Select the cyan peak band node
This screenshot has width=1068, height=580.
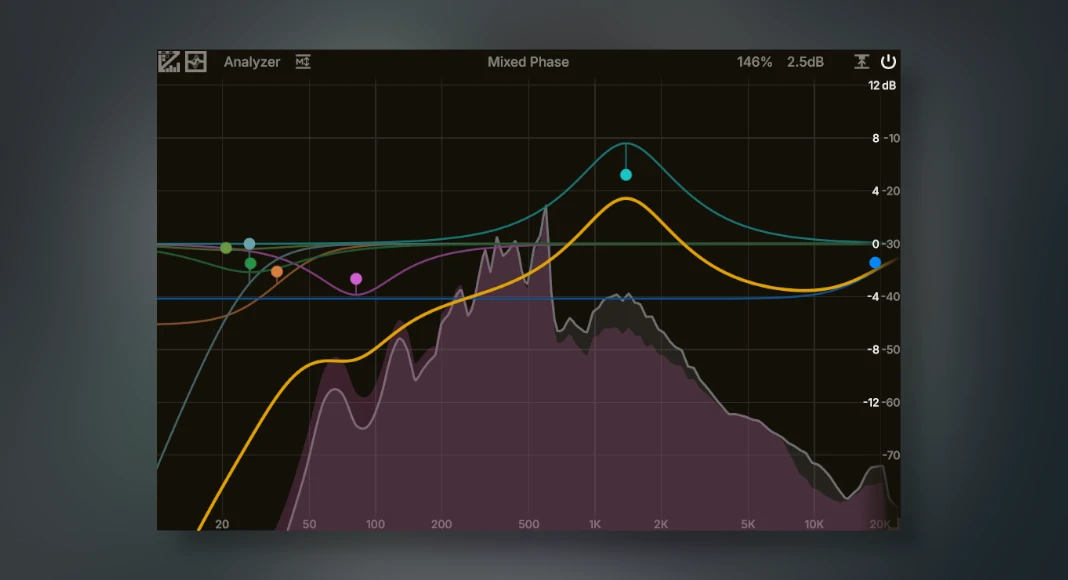626,175
